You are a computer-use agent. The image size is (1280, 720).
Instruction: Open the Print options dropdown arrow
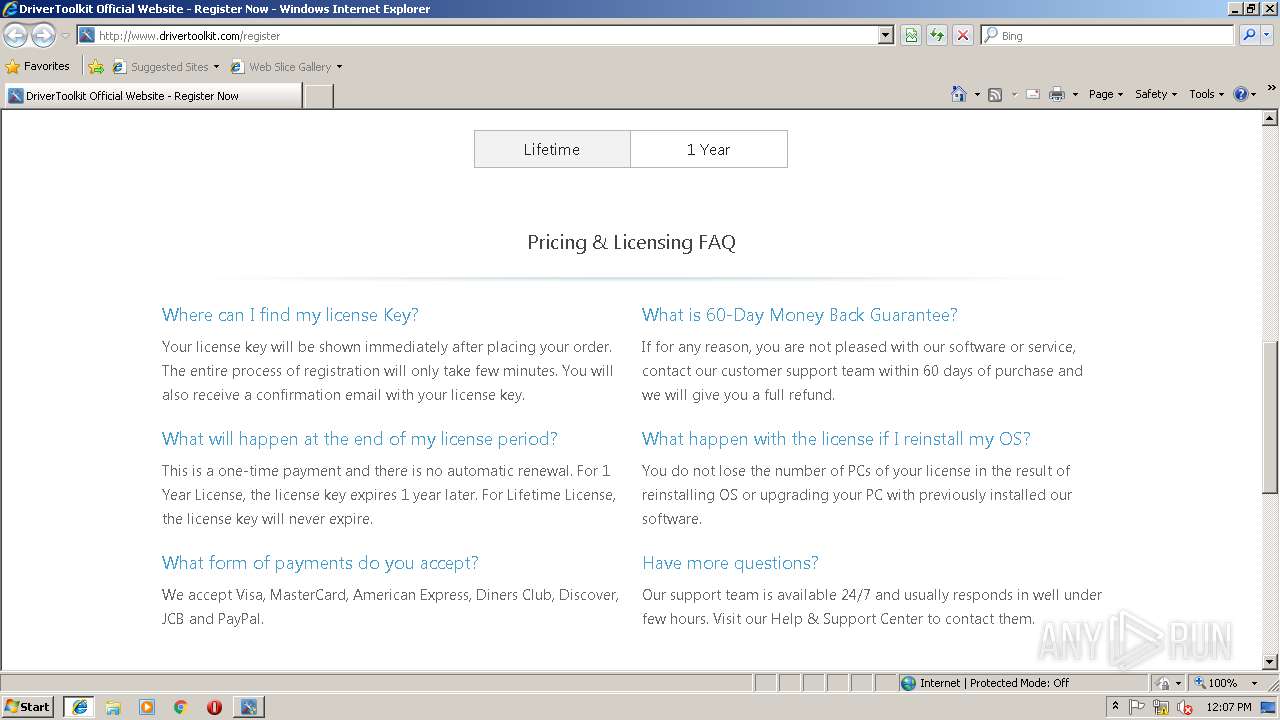[1075, 94]
